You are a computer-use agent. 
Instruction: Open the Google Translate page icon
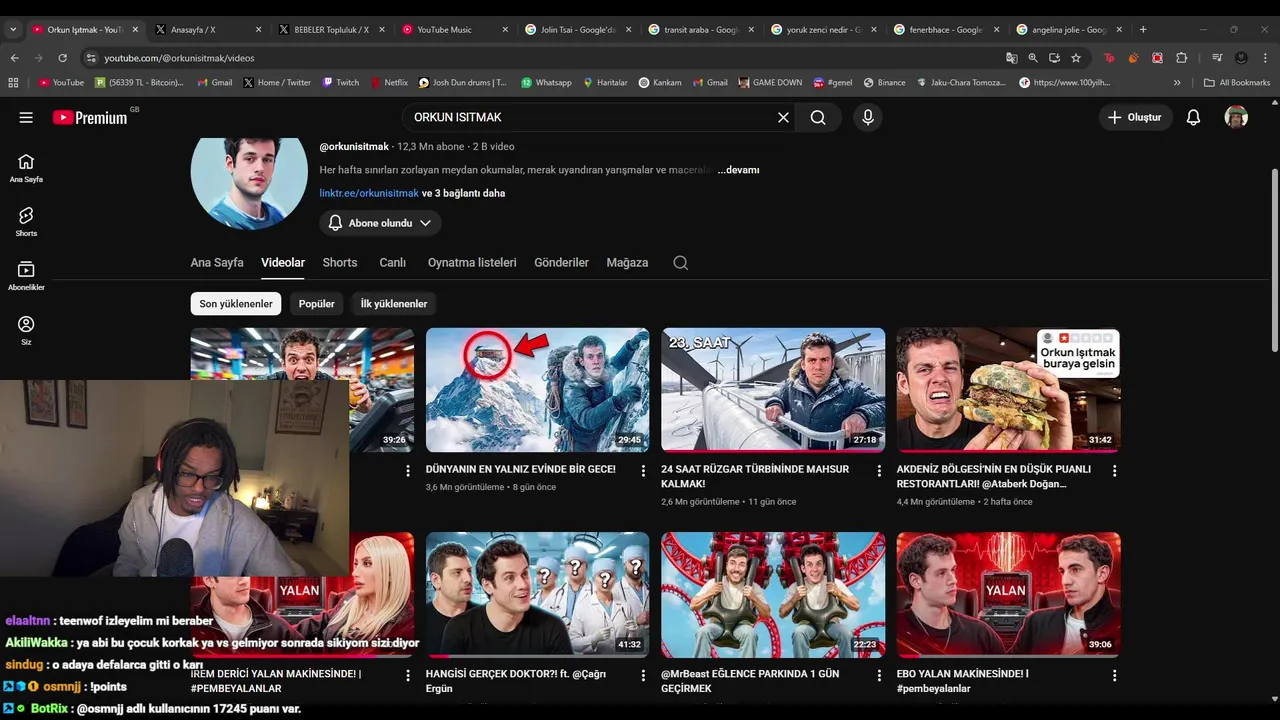coord(1012,58)
